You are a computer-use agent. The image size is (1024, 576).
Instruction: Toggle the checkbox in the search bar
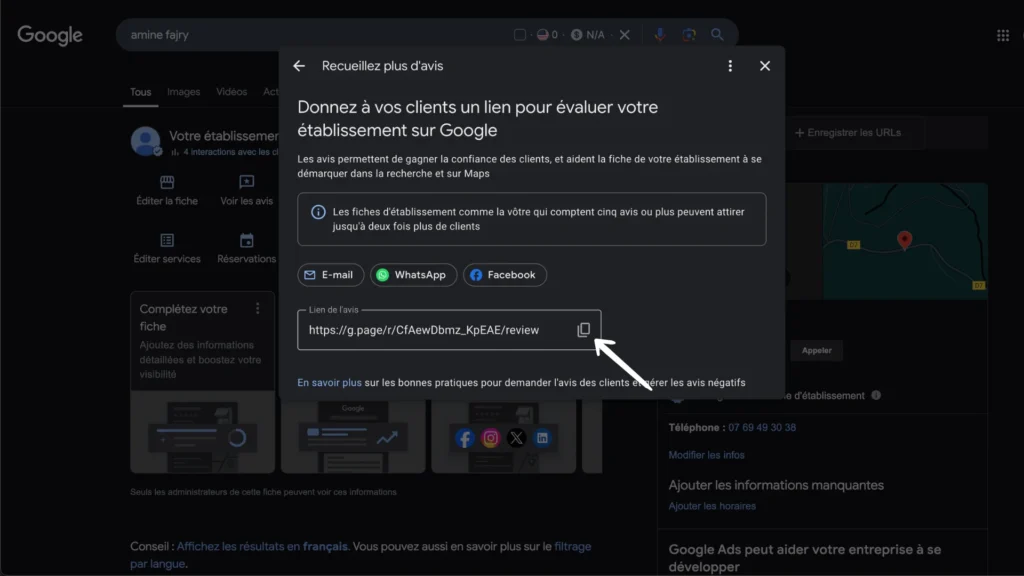pyautogui.click(x=520, y=35)
